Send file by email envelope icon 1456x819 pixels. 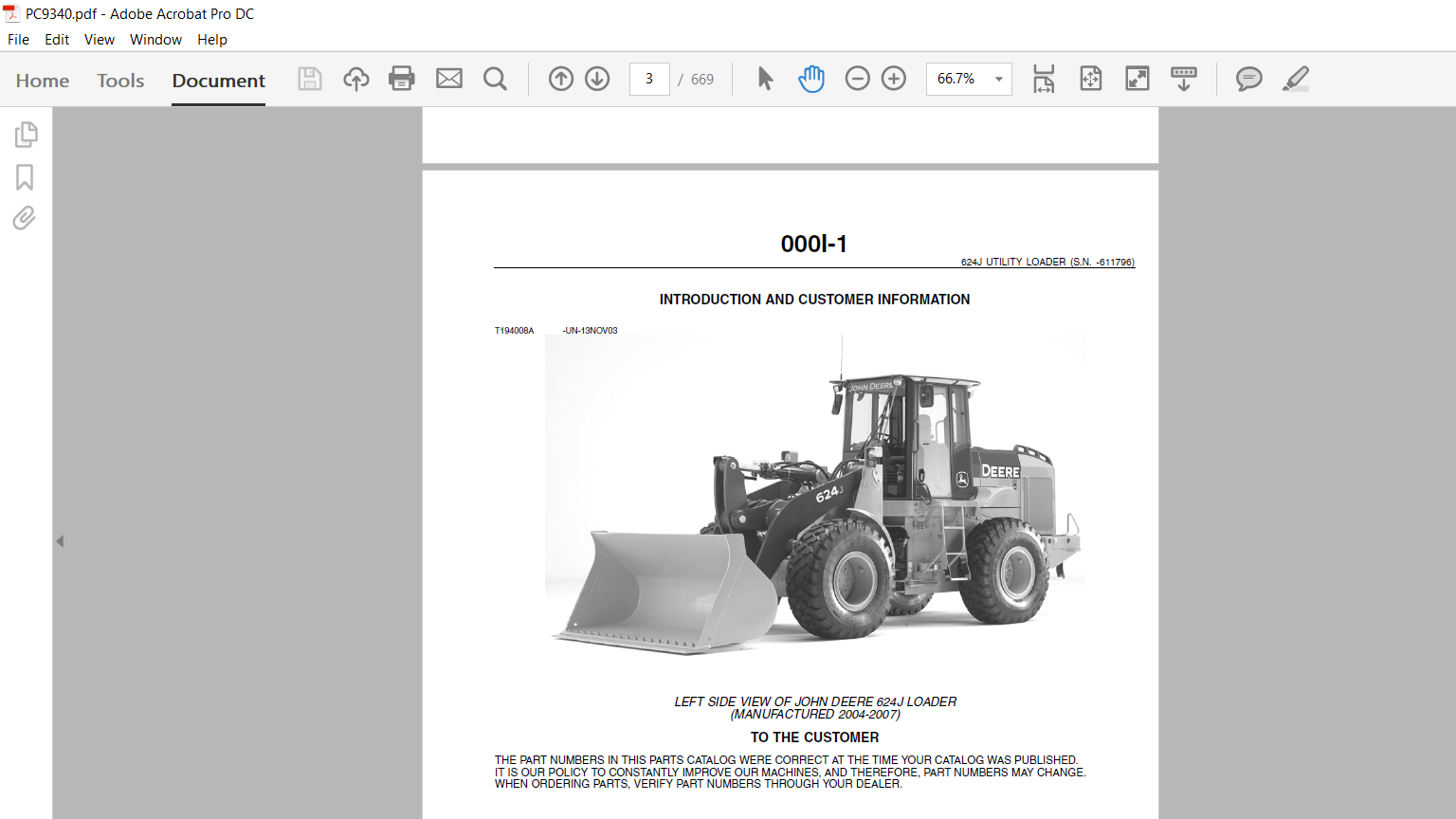tap(449, 79)
